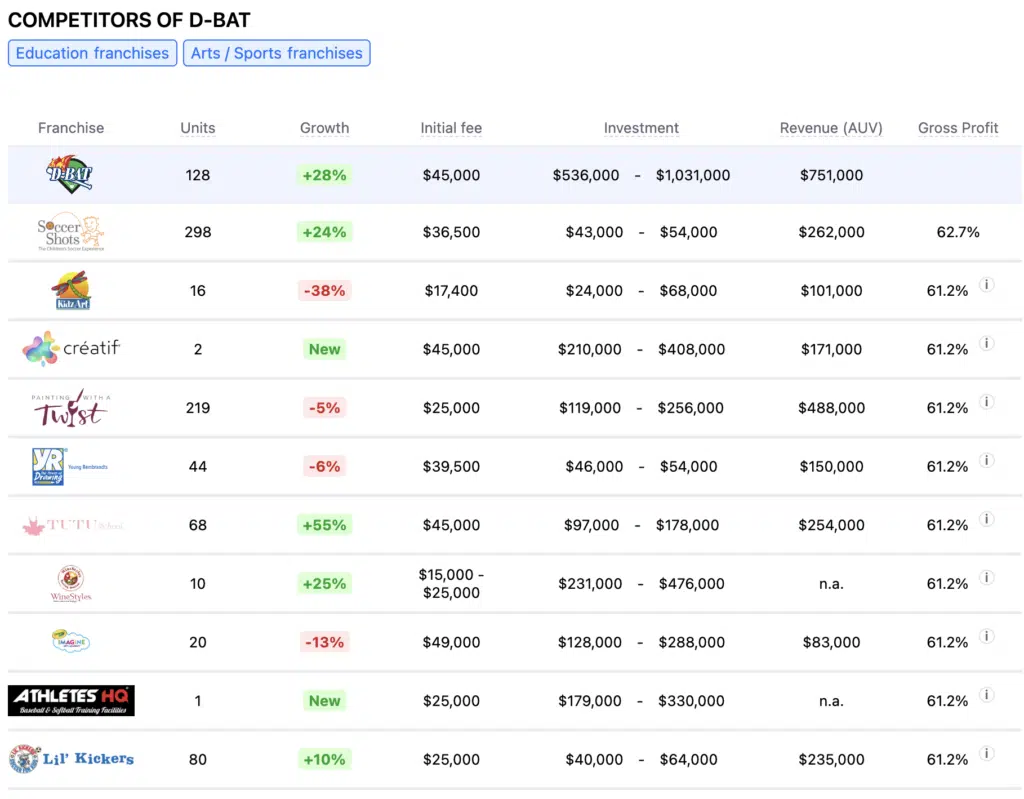This screenshot has width=1024, height=799.
Task: Click the Imagine cloud logo
Action: click(x=71, y=642)
